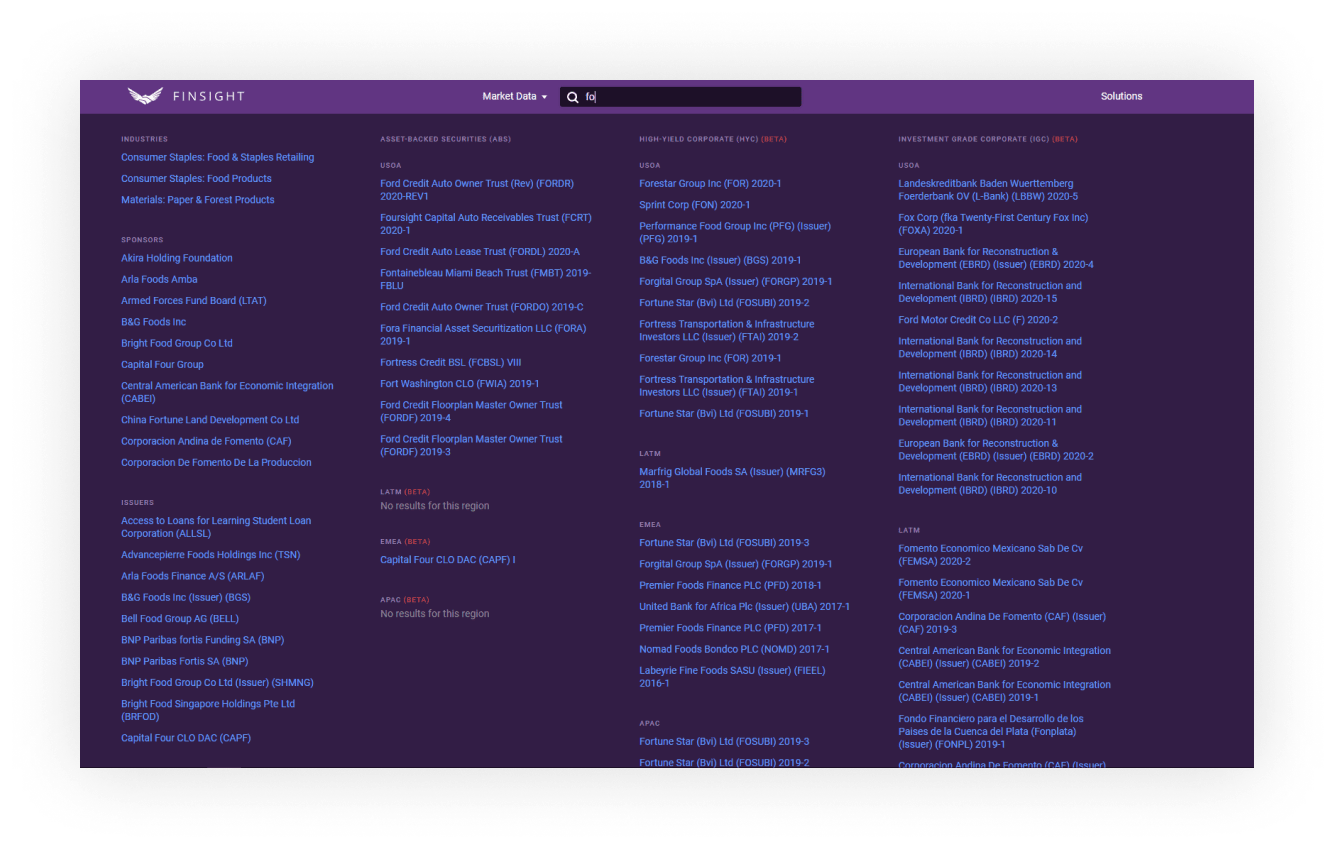Select Advancepierre Foods Holdings Inc (TSN)
The height and width of the screenshot is (848, 1334).
coord(210,555)
